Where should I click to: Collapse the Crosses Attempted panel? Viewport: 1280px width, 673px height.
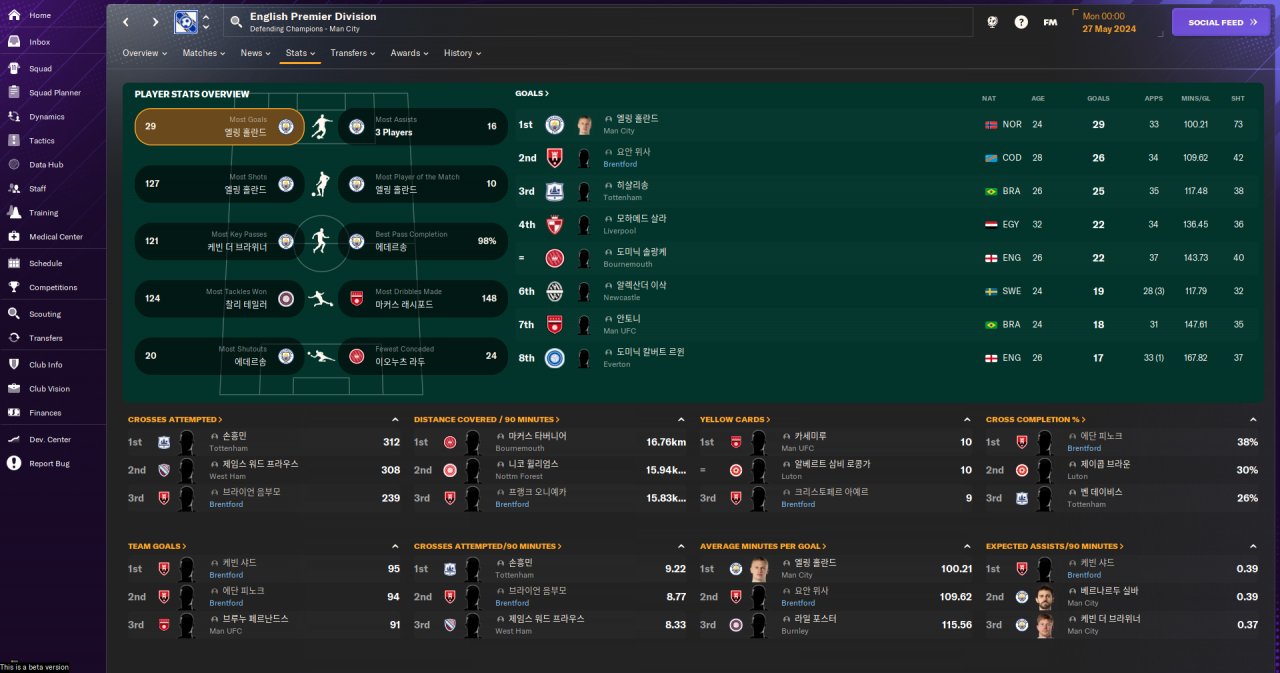(395, 420)
